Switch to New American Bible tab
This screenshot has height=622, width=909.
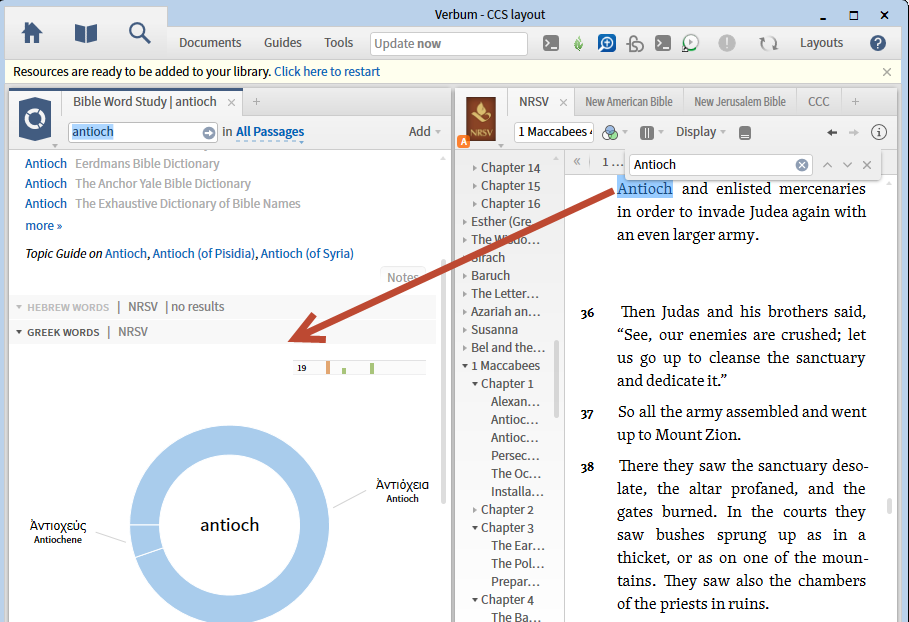coord(628,102)
